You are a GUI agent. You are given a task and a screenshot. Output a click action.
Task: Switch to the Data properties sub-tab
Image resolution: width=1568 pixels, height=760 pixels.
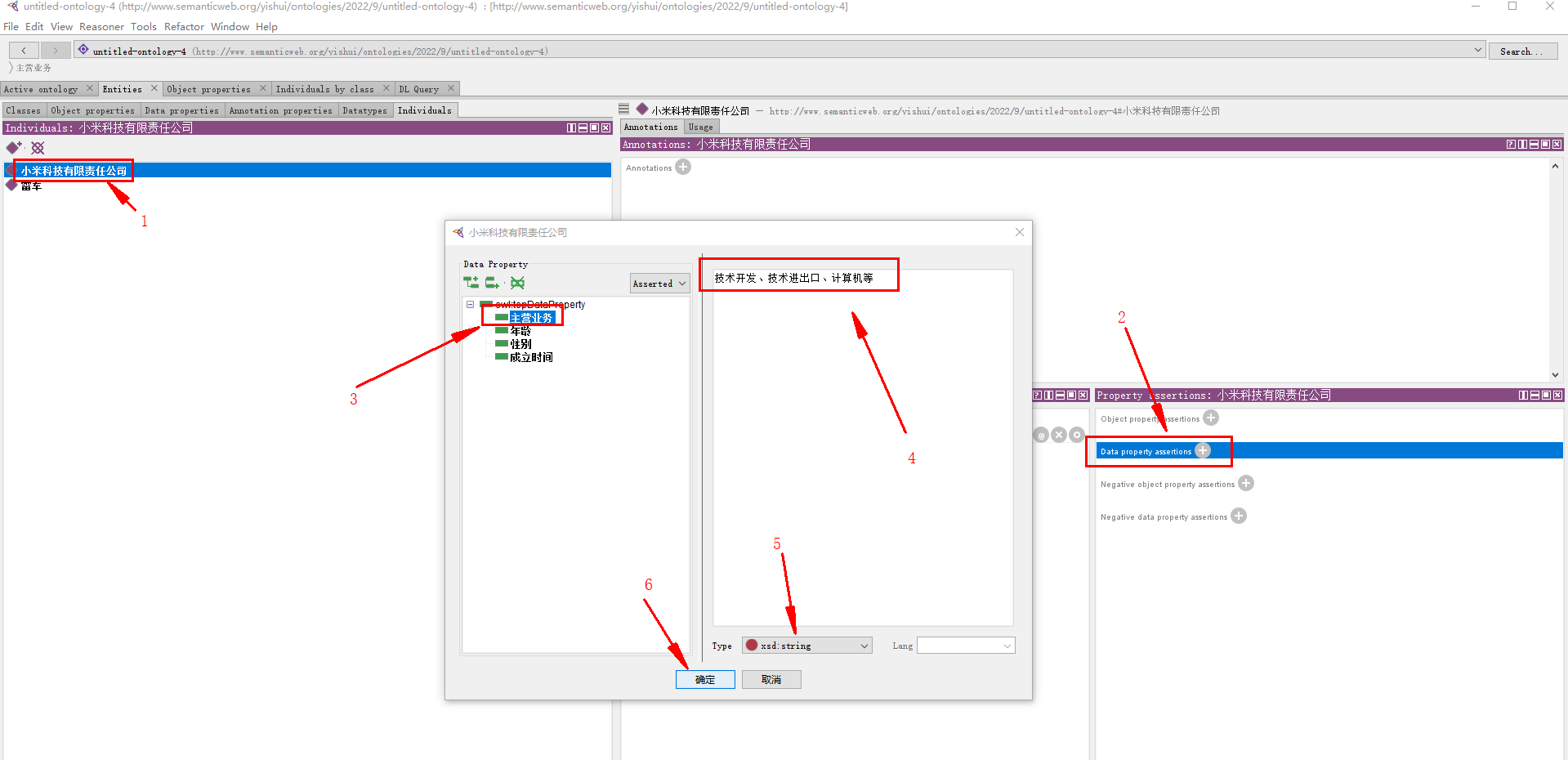pos(181,110)
